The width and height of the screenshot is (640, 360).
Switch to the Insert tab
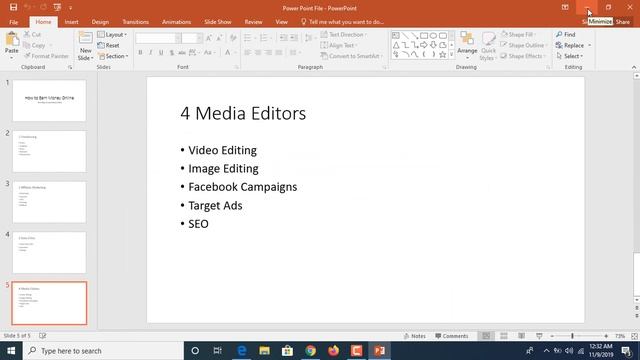71,22
